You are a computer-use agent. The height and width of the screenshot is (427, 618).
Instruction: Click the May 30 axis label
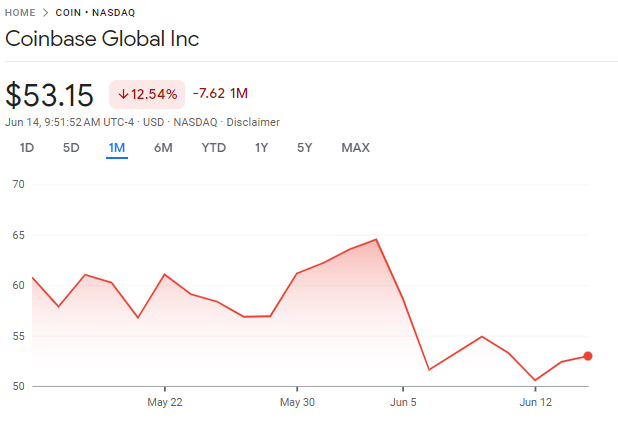tap(297, 403)
